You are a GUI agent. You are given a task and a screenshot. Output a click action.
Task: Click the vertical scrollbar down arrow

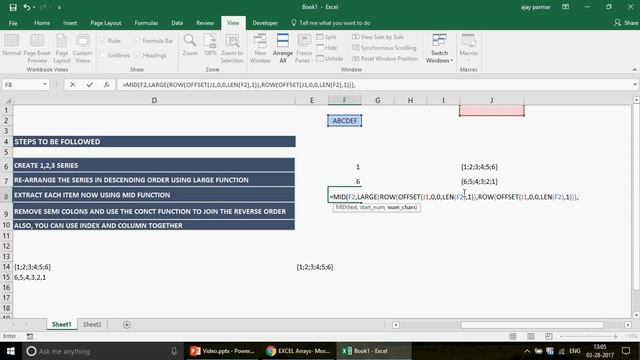(x=636, y=315)
